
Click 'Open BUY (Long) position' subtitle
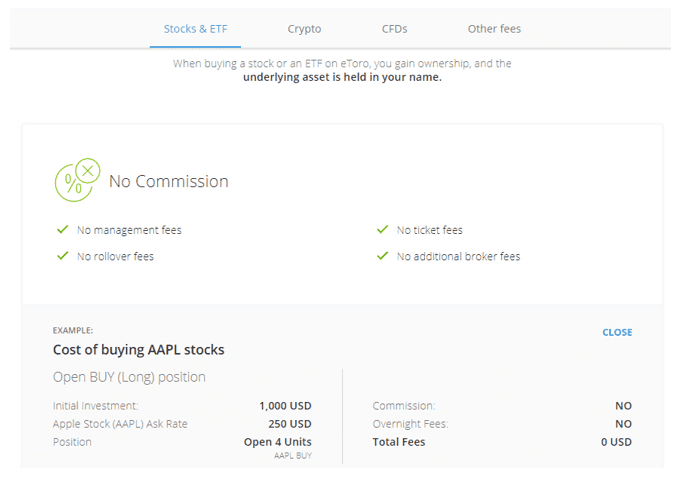click(129, 377)
